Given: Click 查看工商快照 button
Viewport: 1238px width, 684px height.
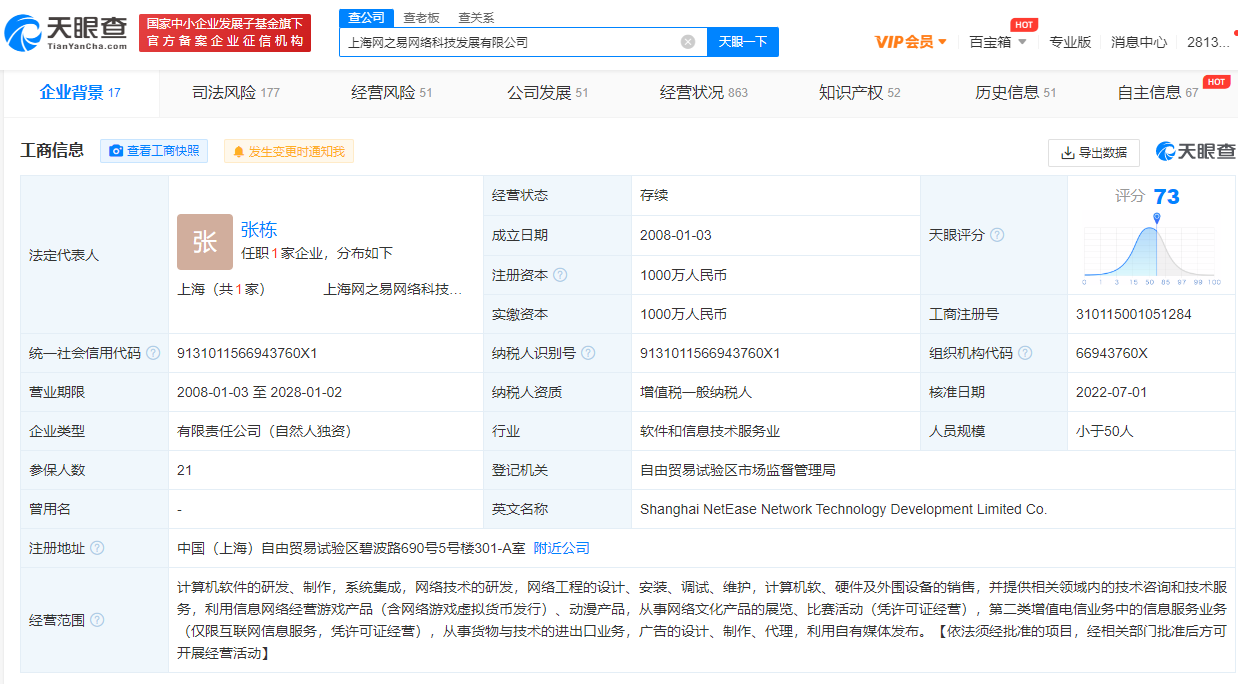Looking at the screenshot, I should pos(154,151).
